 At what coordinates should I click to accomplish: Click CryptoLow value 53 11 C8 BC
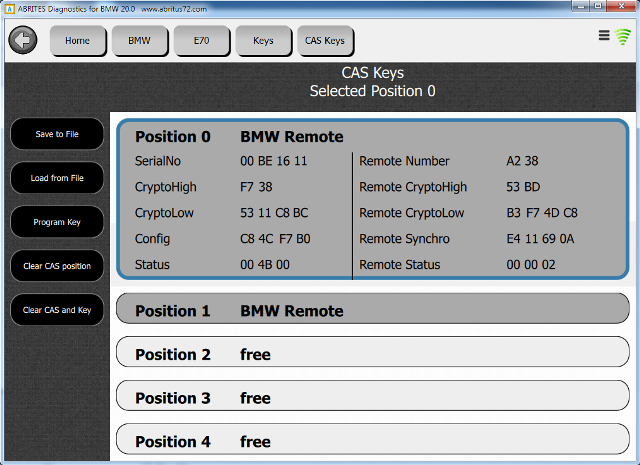pos(274,213)
